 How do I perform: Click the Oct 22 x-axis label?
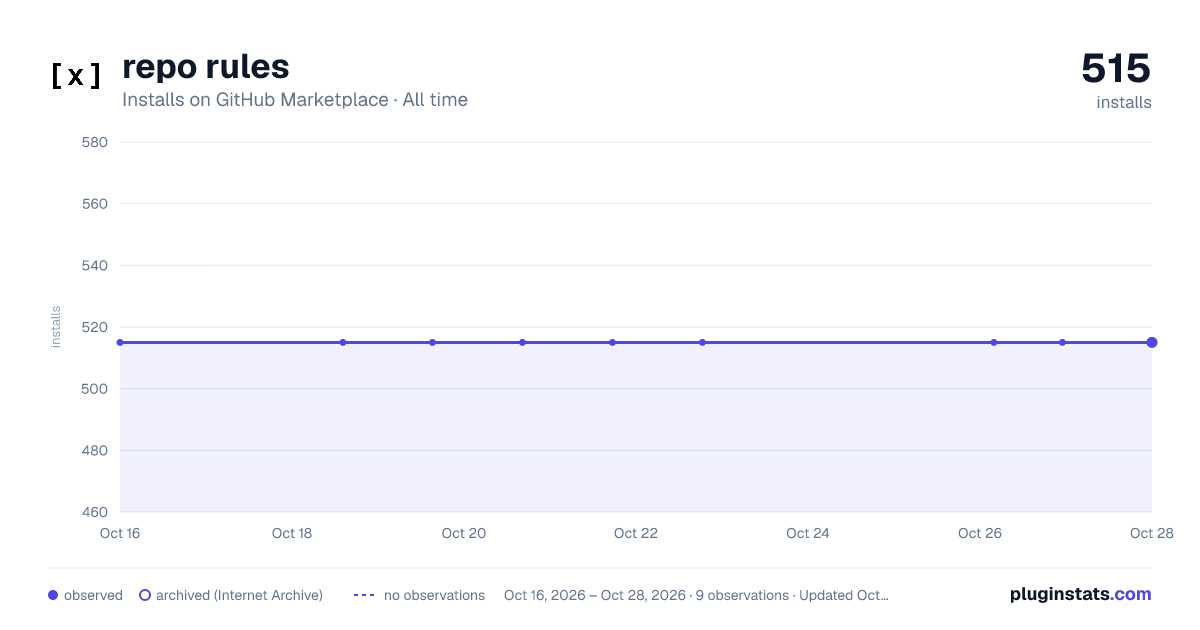tap(636, 533)
